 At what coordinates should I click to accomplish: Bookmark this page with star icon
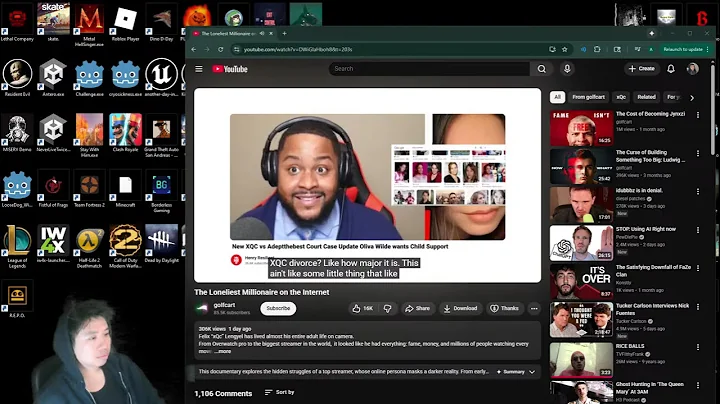(x=565, y=49)
